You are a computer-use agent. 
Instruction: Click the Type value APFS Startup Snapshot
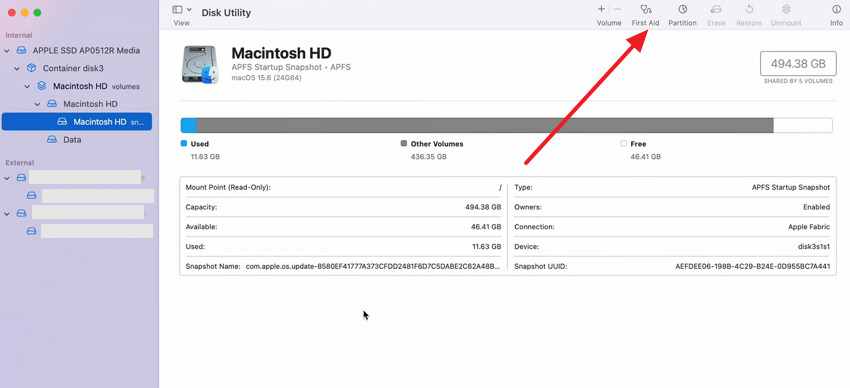791,187
